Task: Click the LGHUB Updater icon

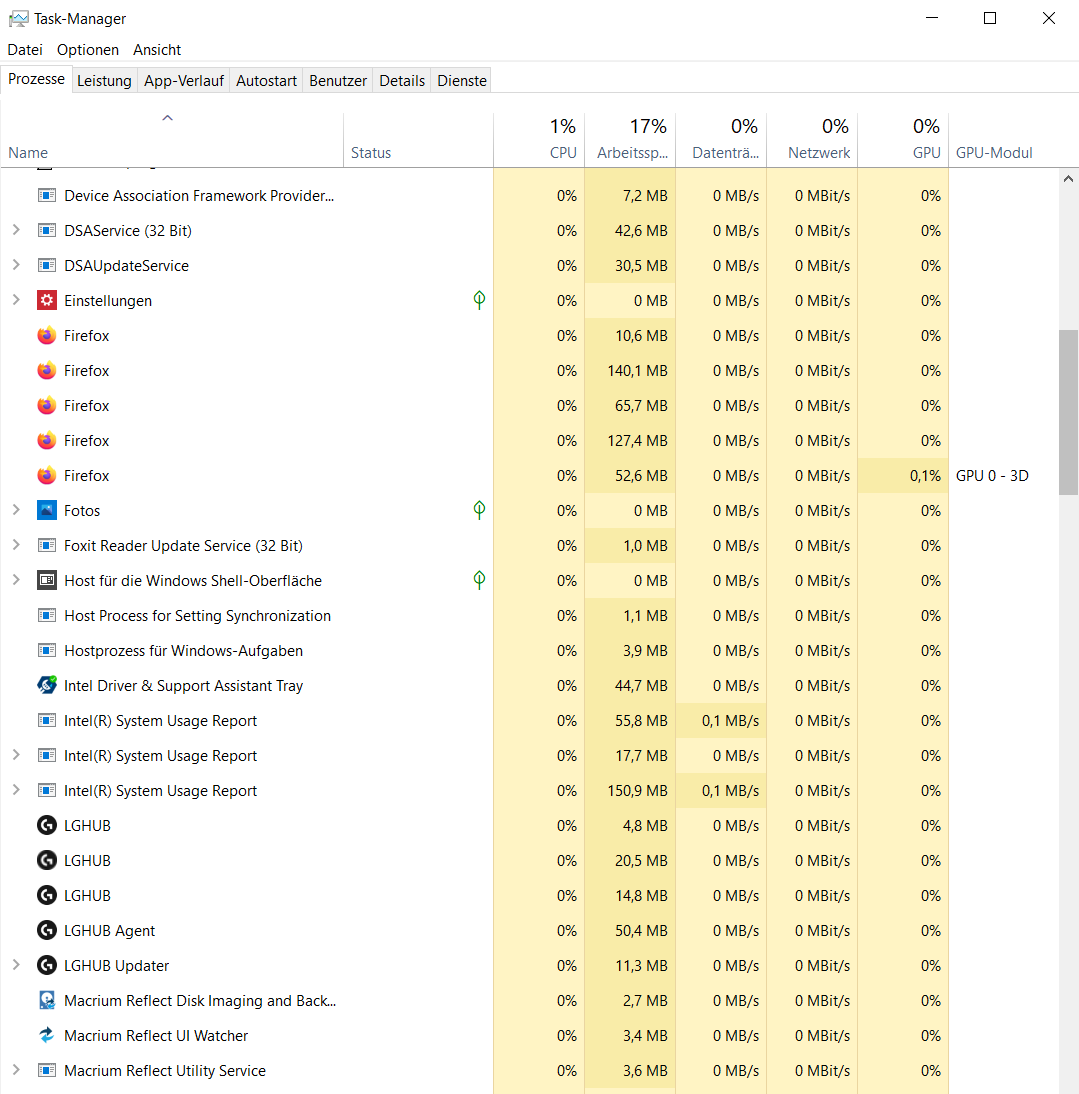Action: coord(47,966)
